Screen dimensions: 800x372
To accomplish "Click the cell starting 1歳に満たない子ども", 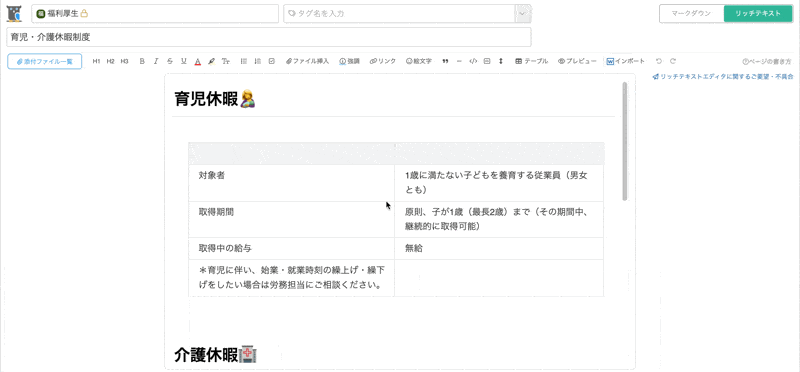I will click(499, 183).
